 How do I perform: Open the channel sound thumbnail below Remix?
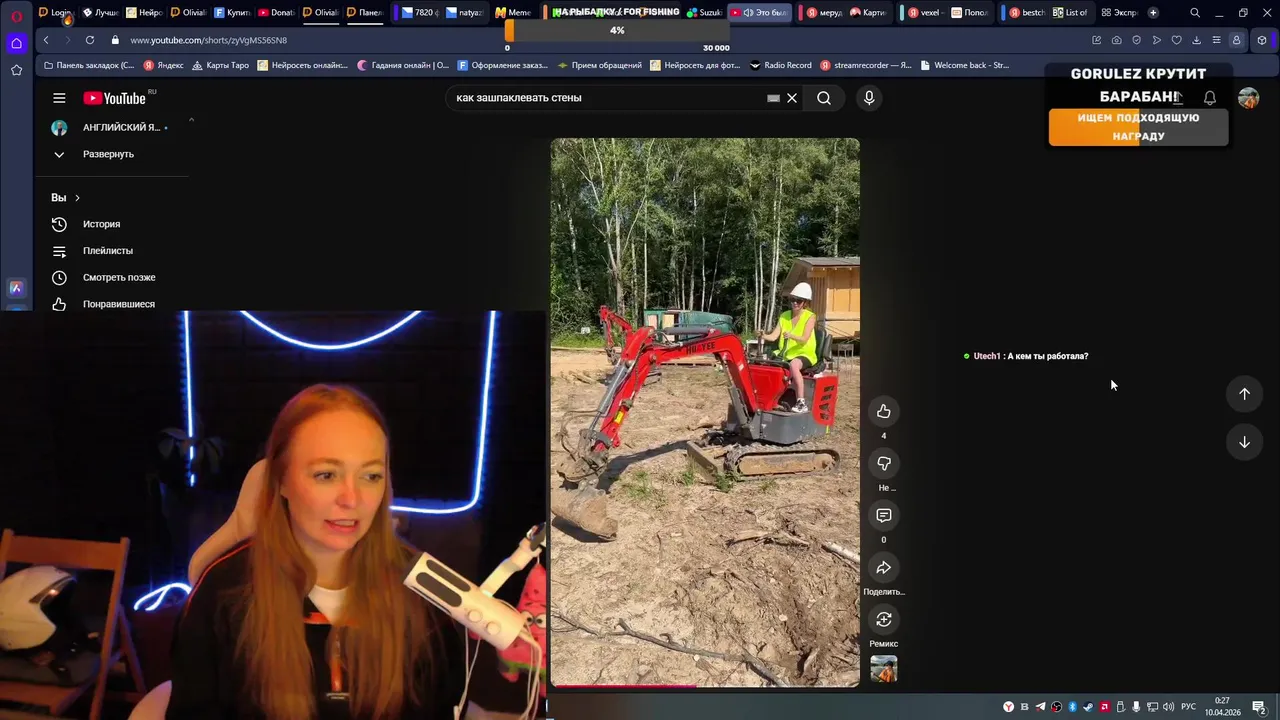(x=884, y=668)
